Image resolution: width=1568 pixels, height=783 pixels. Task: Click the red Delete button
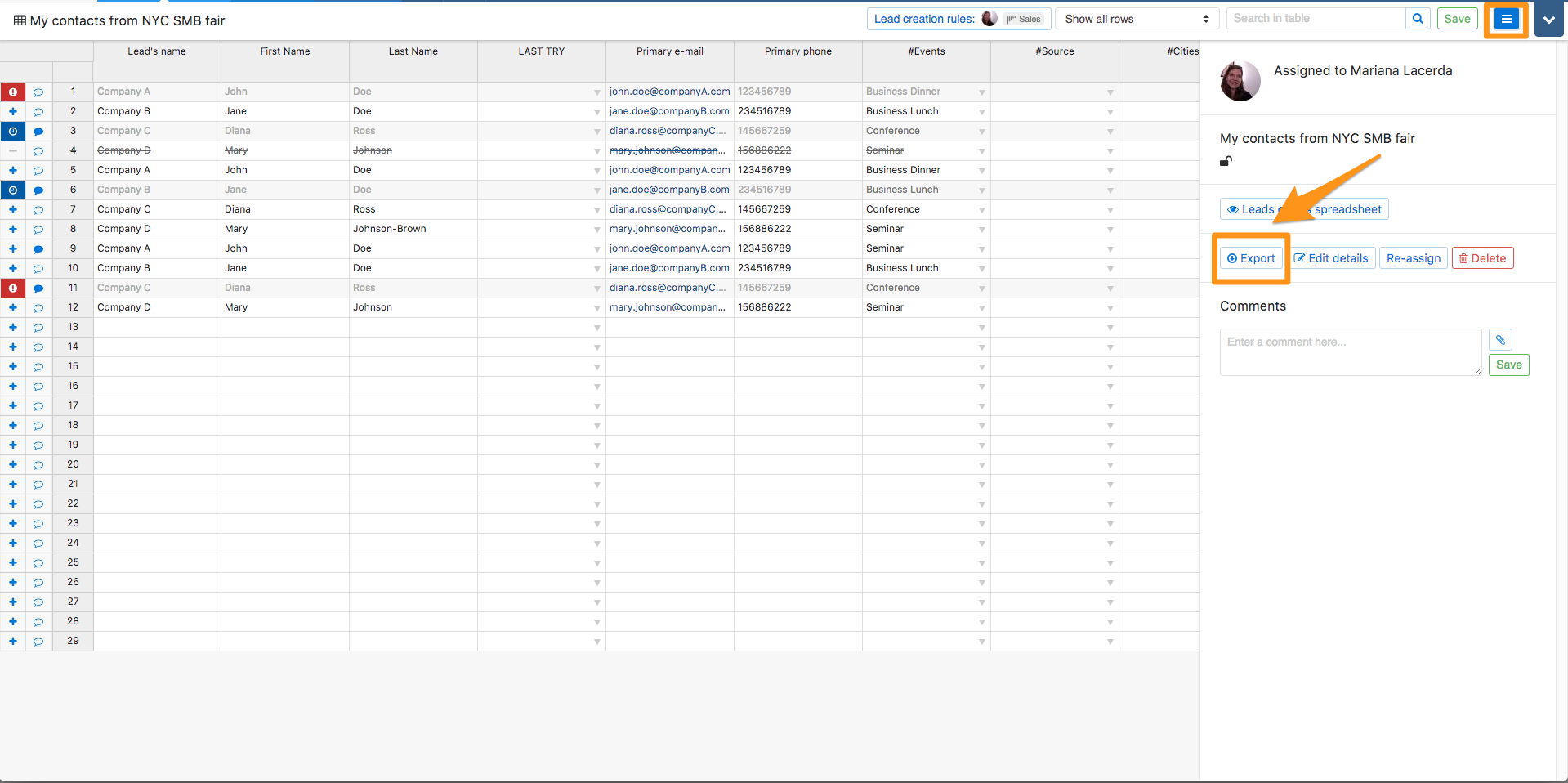(x=1482, y=258)
